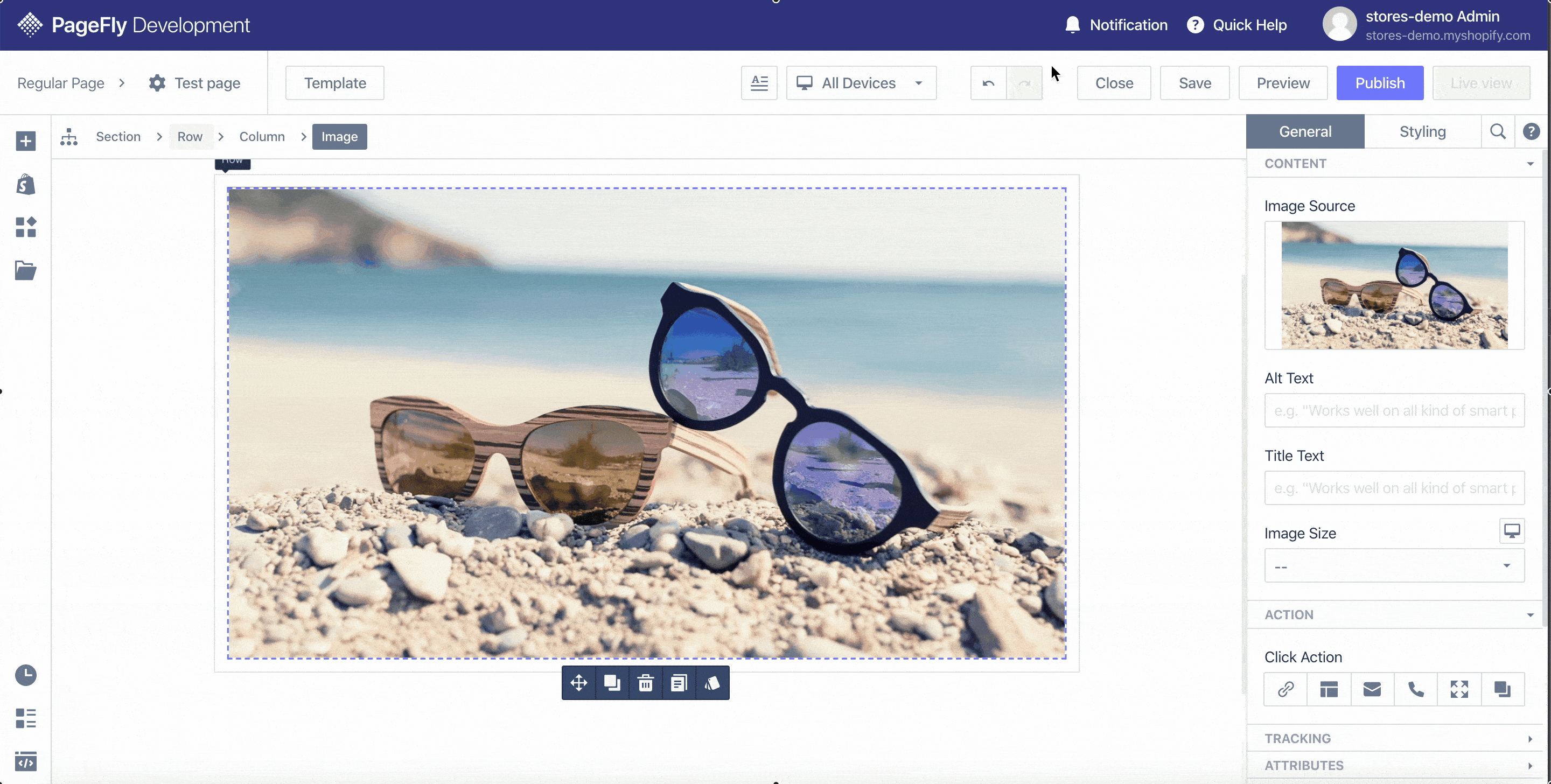Click the undo arrow icon
1551x784 pixels.
988,83
